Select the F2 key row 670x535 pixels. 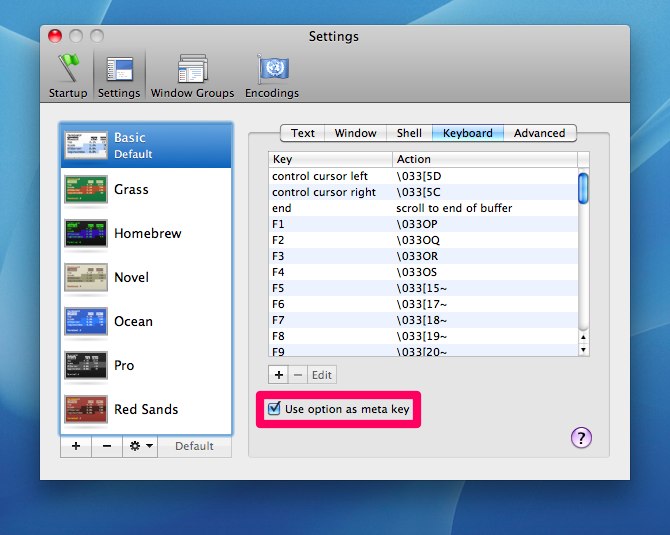click(423, 240)
